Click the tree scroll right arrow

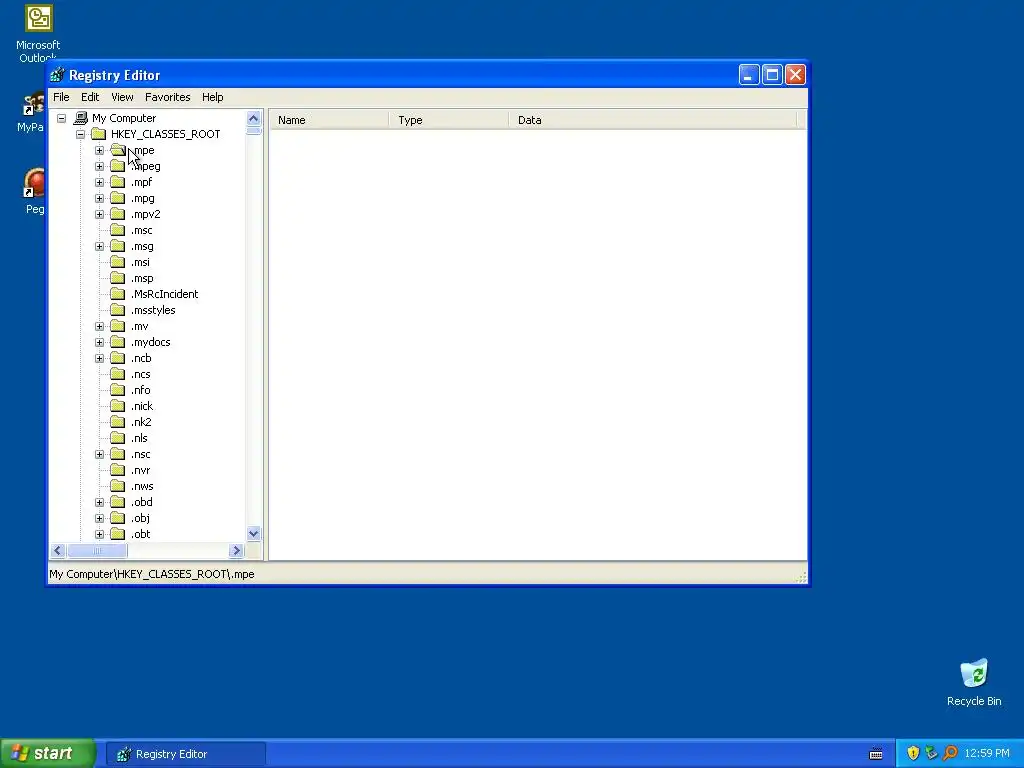236,551
